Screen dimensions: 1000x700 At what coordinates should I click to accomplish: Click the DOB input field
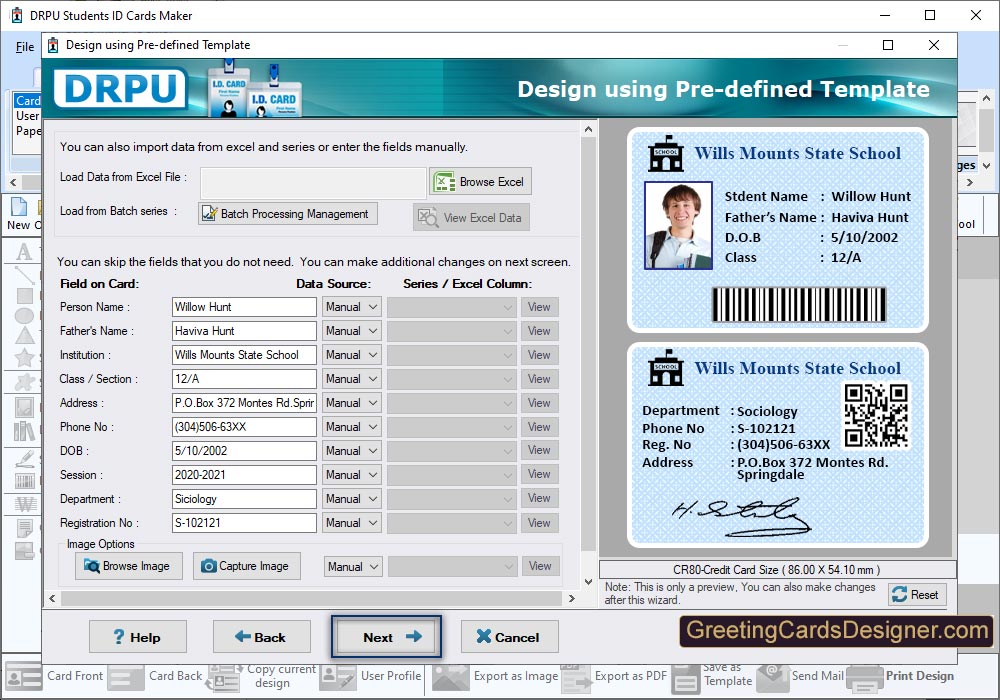click(244, 451)
